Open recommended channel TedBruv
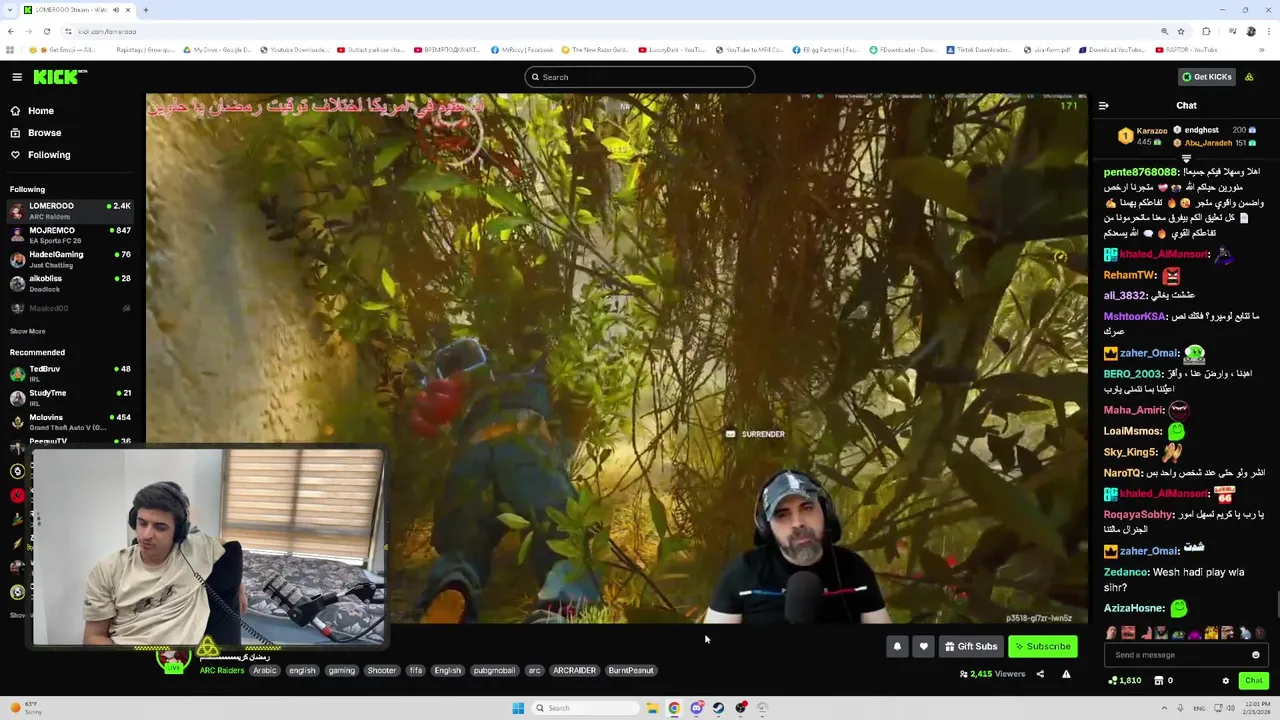 click(x=70, y=373)
